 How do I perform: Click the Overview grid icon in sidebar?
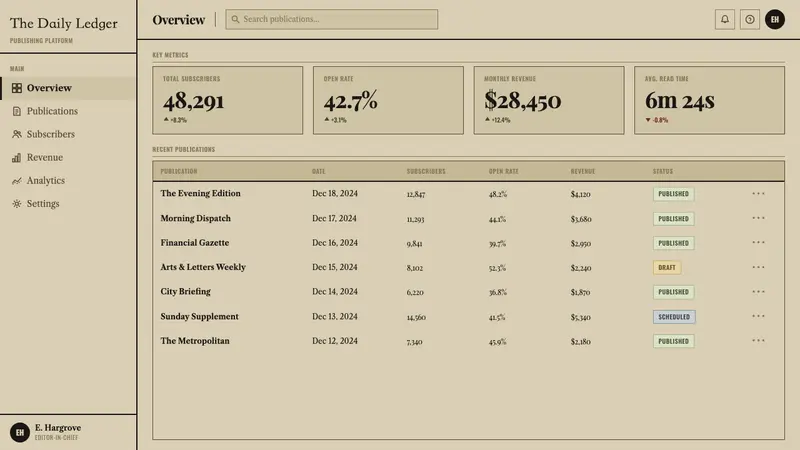tap(17, 88)
